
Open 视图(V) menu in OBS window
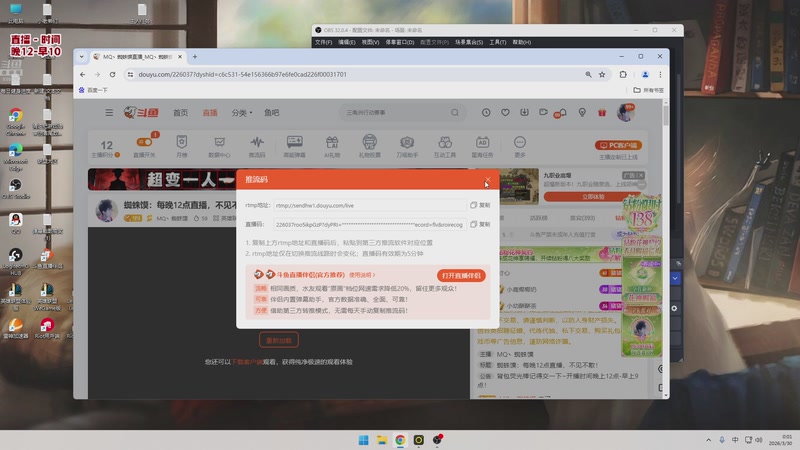coord(370,42)
